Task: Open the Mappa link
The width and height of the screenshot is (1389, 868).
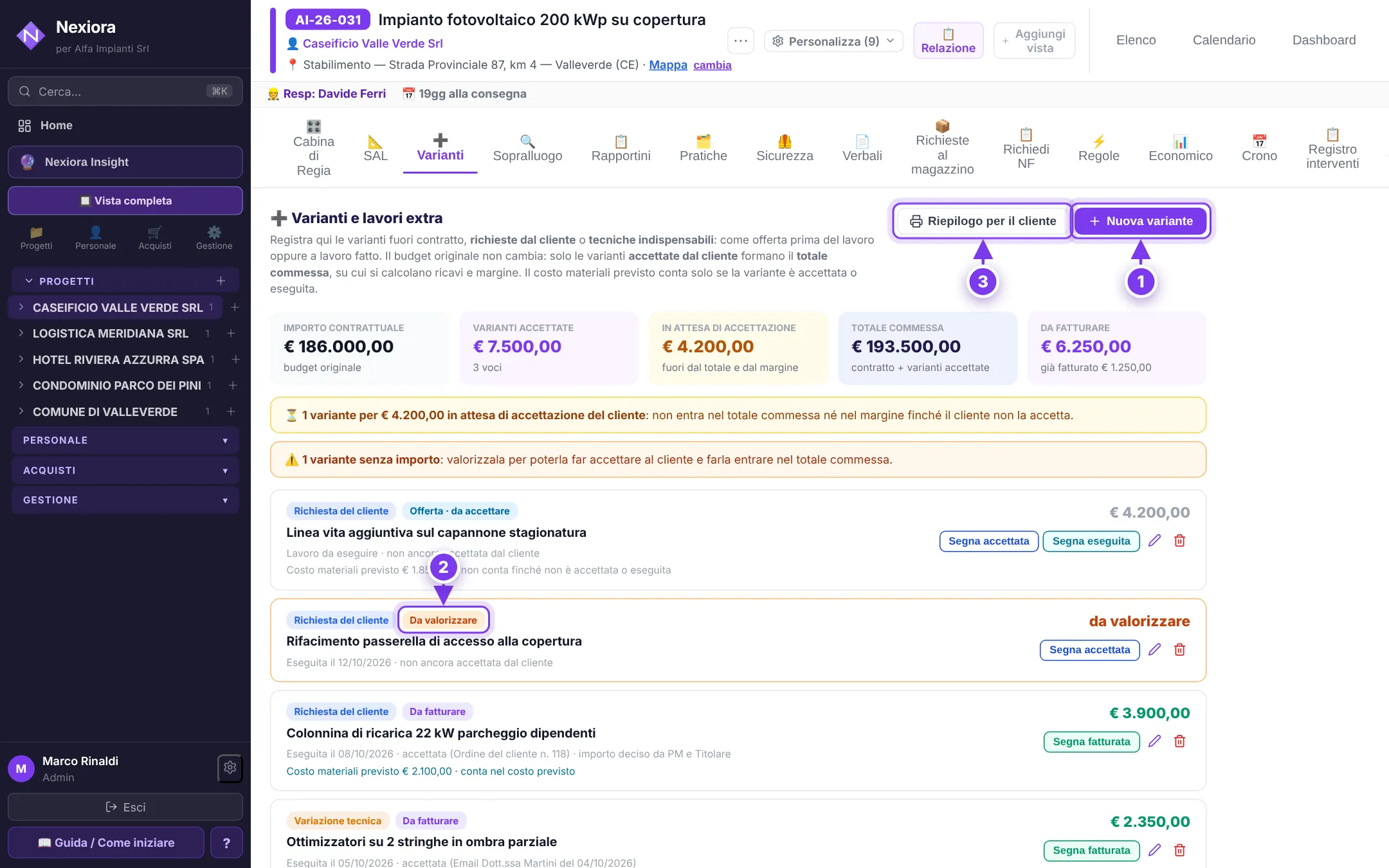Action: pyautogui.click(x=667, y=65)
